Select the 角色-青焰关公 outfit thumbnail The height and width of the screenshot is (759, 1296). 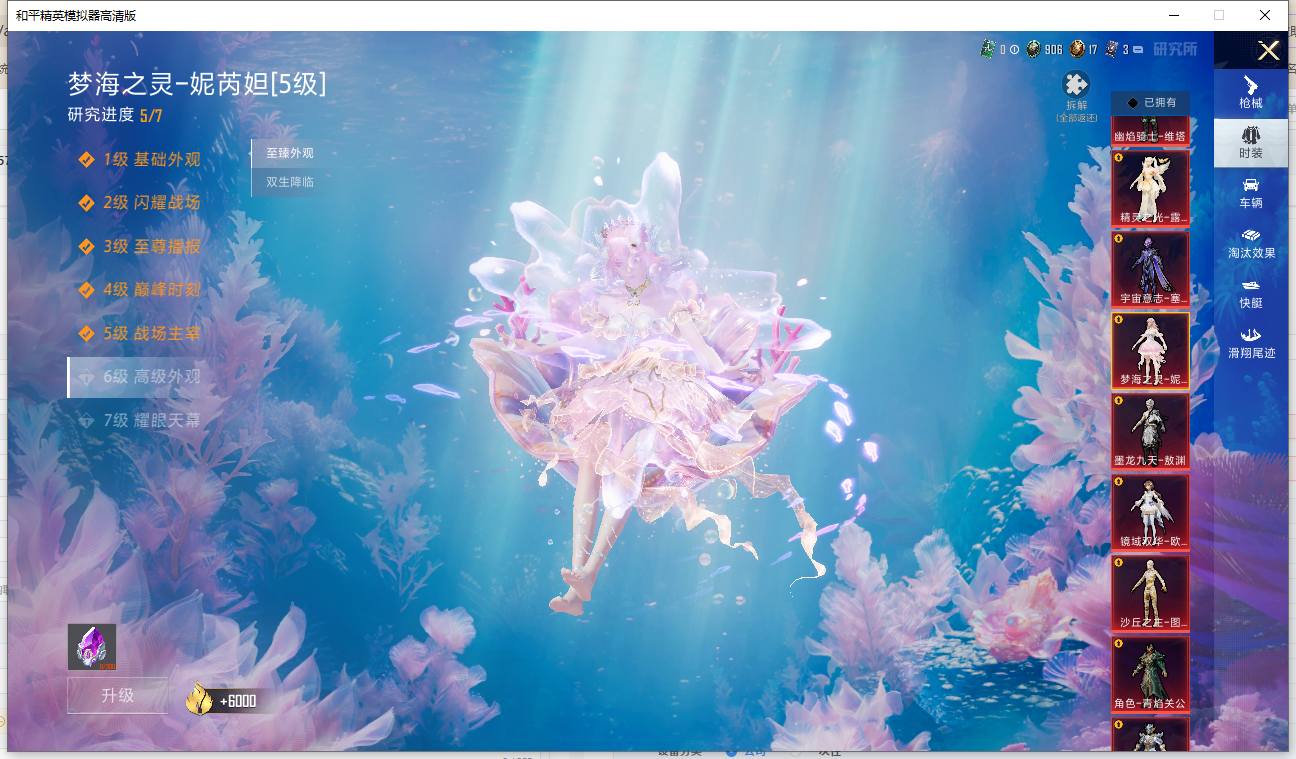pyautogui.click(x=1151, y=674)
